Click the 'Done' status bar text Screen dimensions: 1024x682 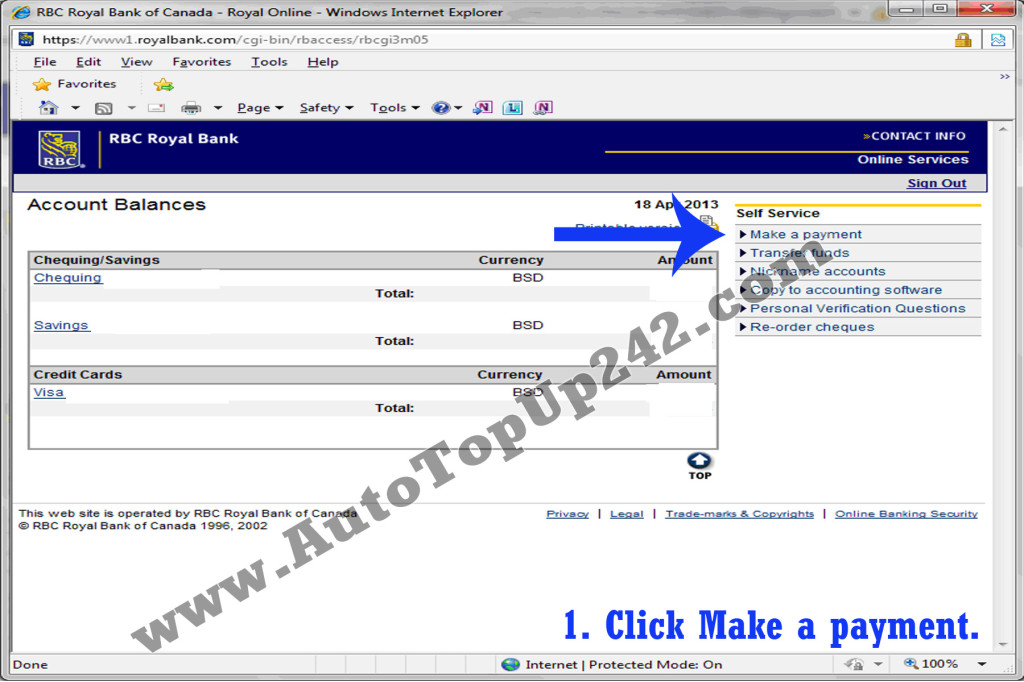[30, 664]
